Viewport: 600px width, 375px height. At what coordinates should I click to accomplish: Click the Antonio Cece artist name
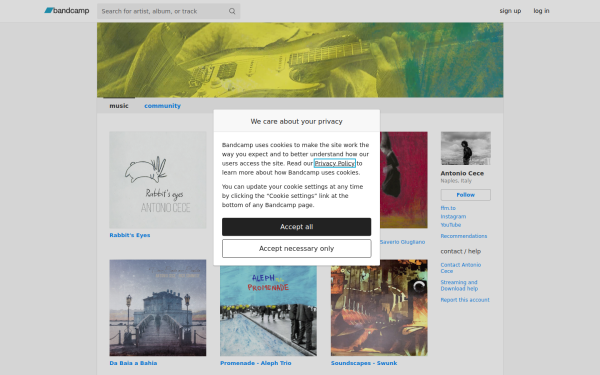[x=462, y=173]
